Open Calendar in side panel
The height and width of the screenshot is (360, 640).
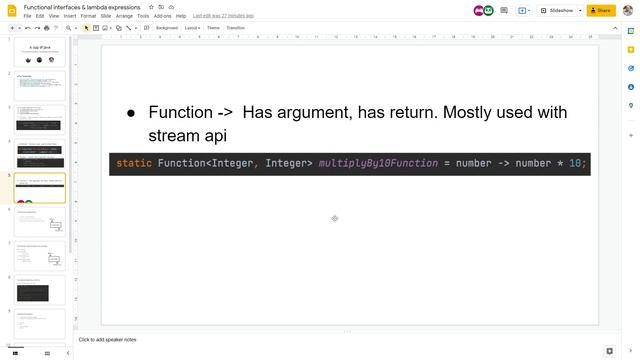[x=631, y=31]
